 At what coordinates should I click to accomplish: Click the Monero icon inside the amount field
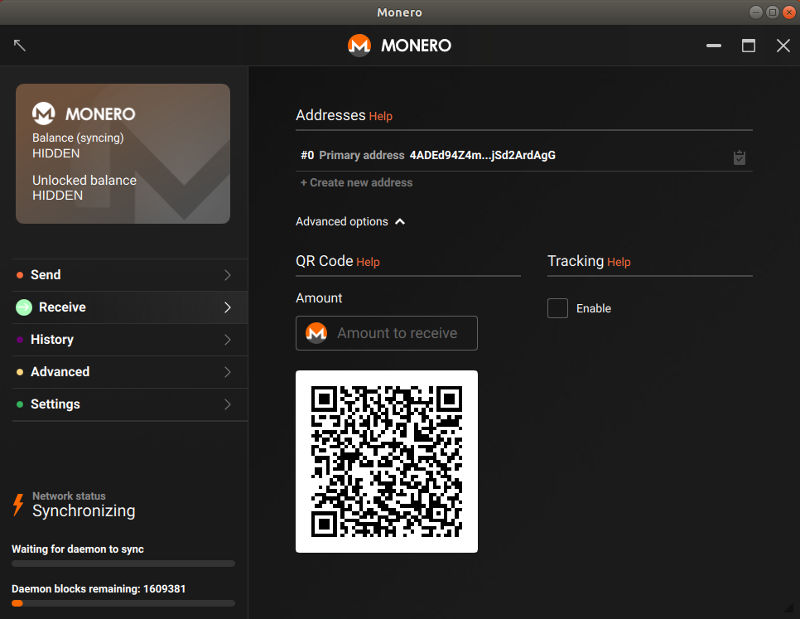(x=316, y=333)
